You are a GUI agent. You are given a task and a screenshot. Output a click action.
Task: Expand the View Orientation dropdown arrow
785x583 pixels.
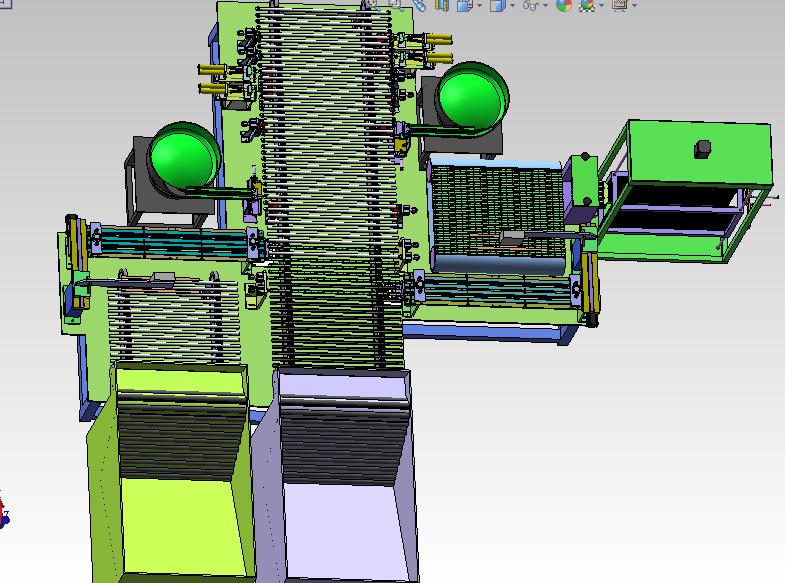479,5
